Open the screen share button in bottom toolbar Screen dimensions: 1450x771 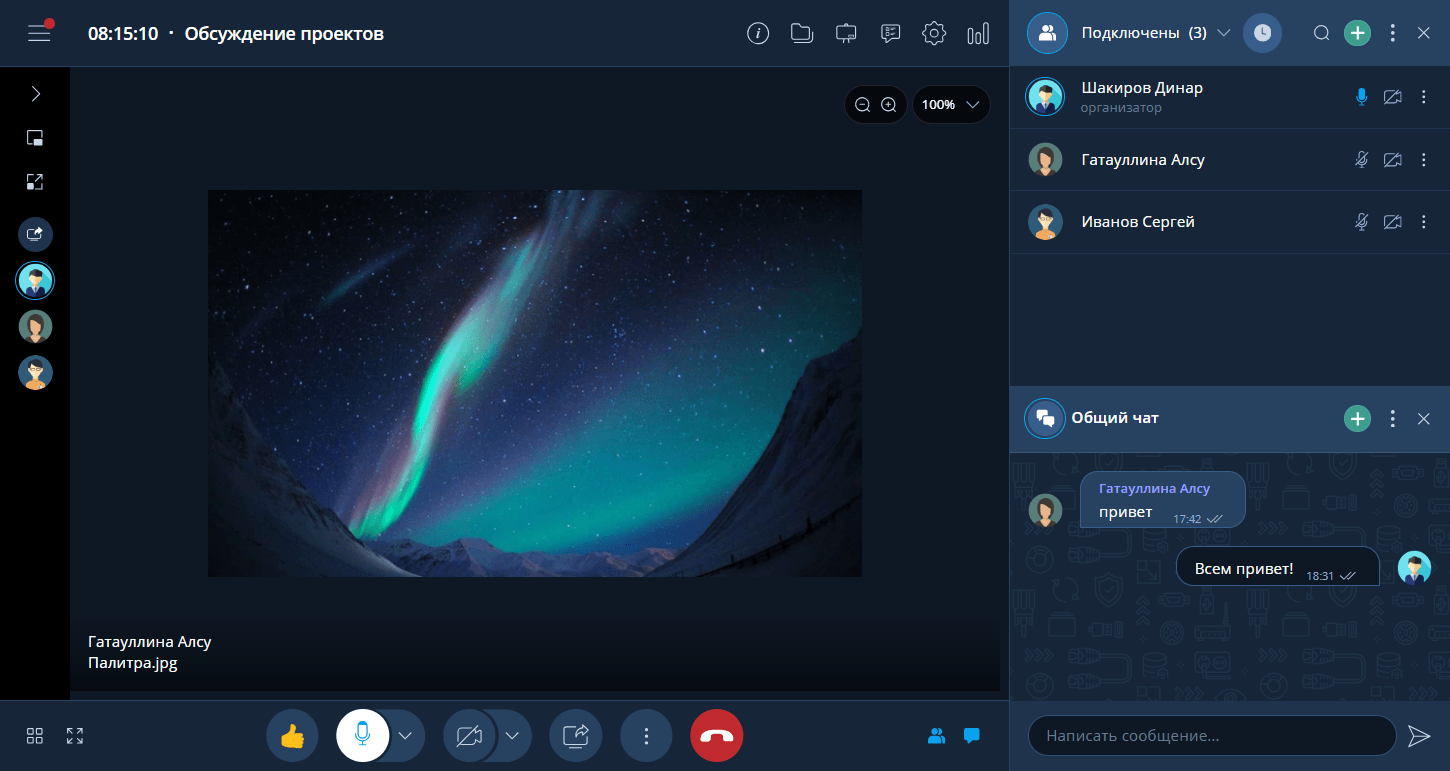coord(576,736)
